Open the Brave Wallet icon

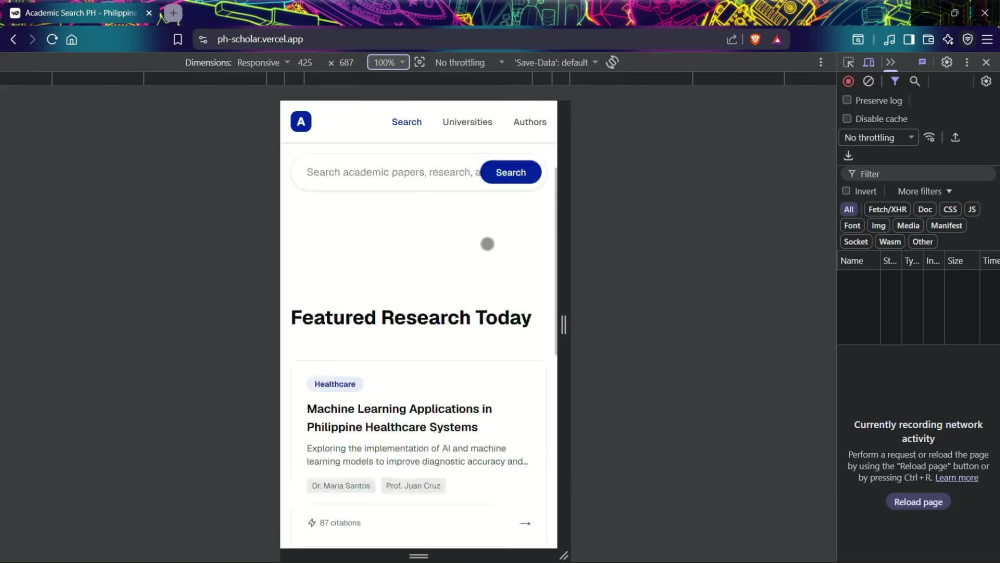929,40
